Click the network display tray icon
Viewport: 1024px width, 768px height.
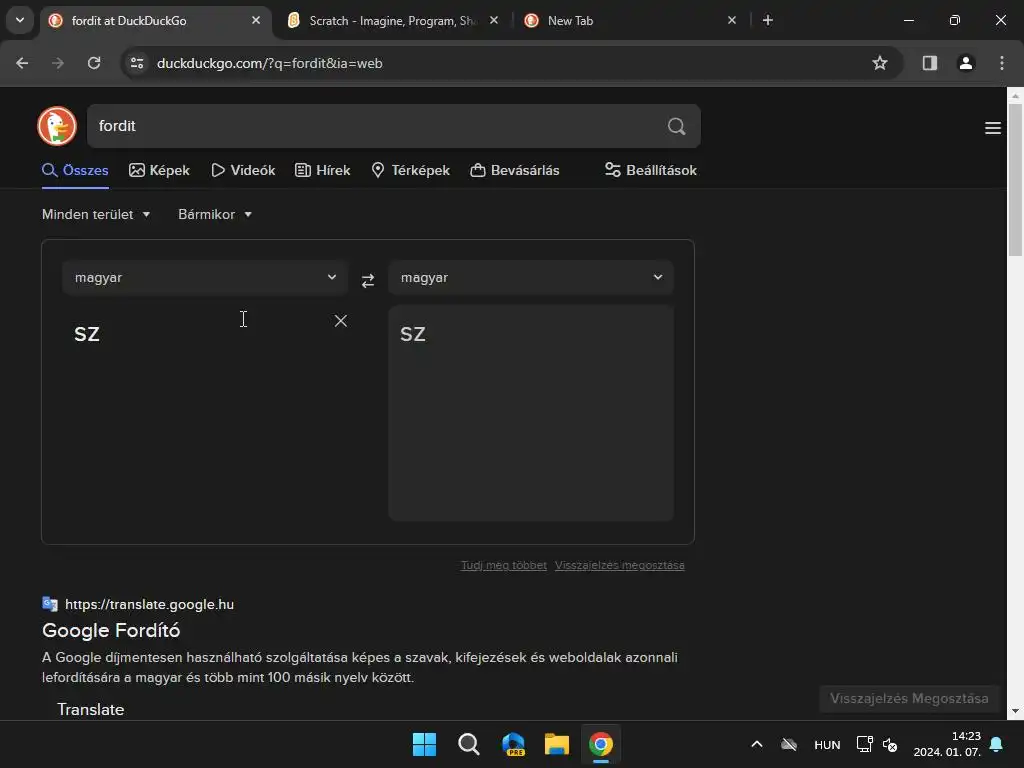(864, 744)
